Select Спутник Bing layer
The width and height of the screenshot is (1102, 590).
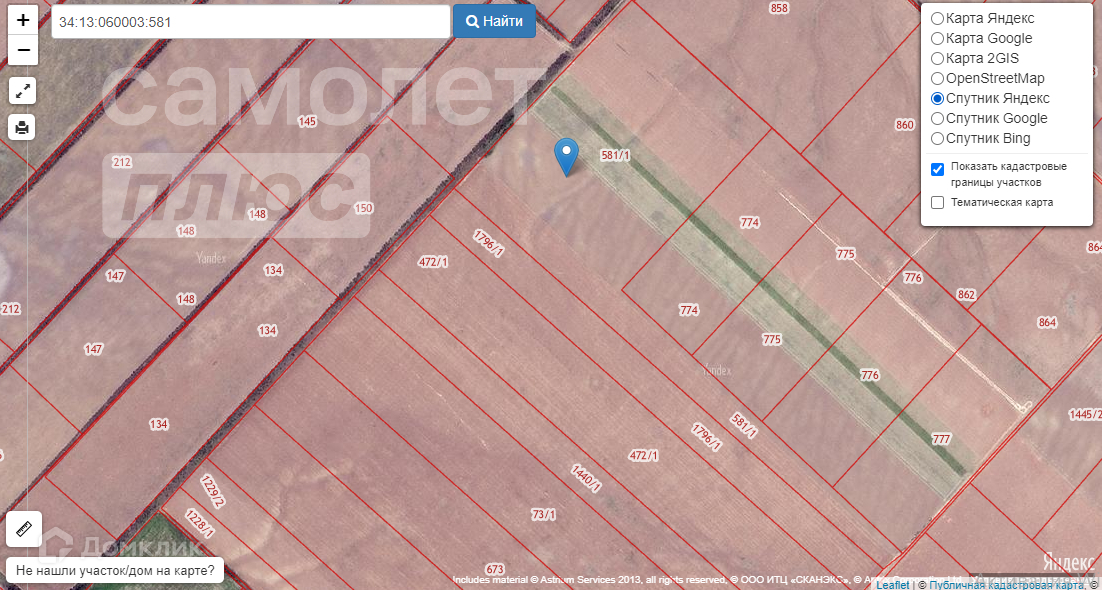pyautogui.click(x=937, y=139)
